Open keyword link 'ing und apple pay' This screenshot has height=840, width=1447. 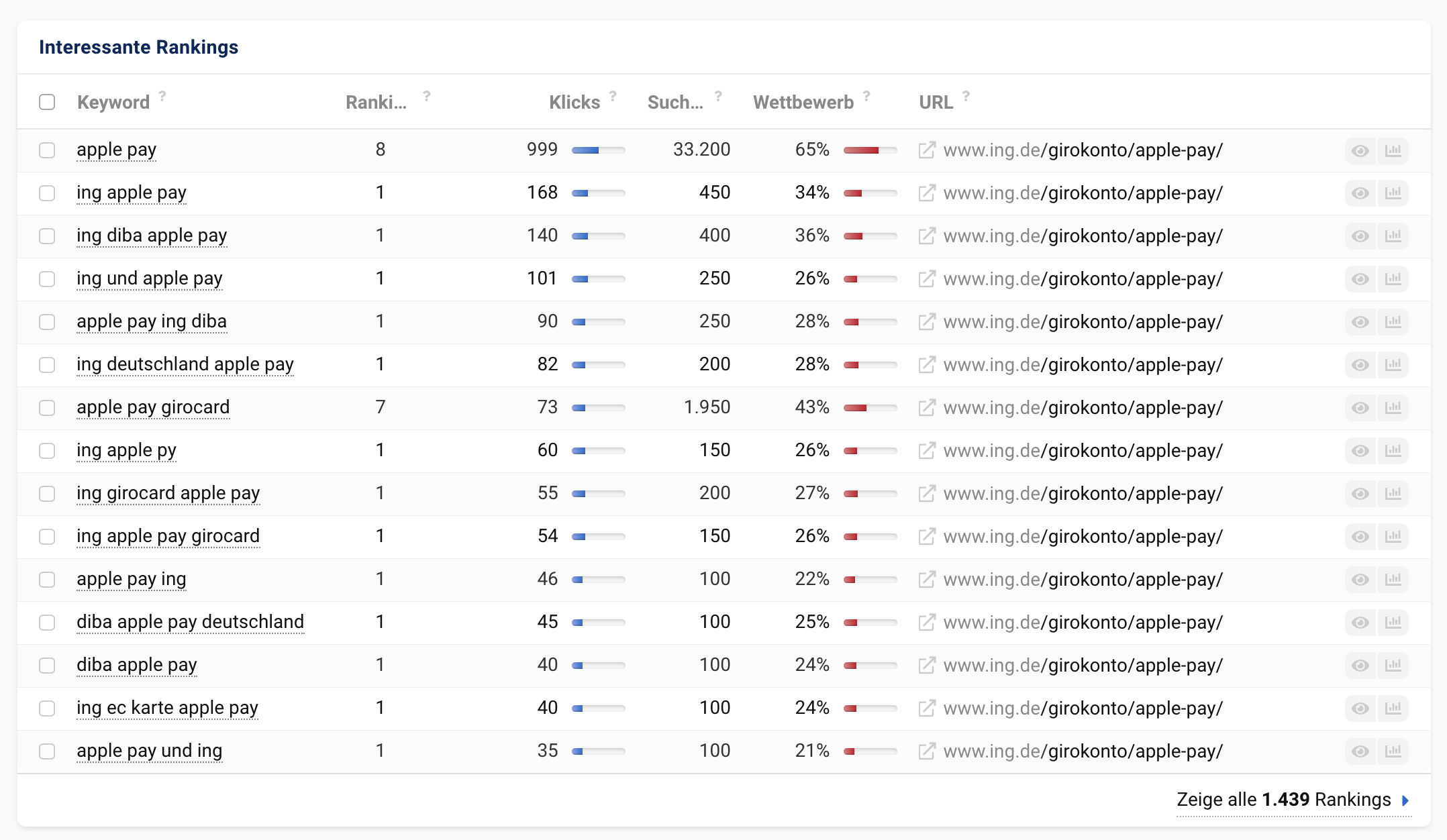[150, 278]
